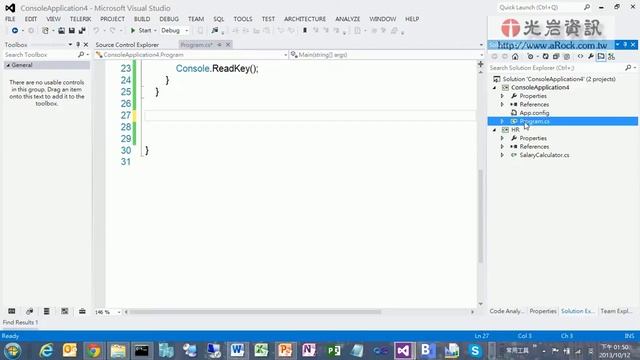Click the Windows Start orb

point(13,351)
